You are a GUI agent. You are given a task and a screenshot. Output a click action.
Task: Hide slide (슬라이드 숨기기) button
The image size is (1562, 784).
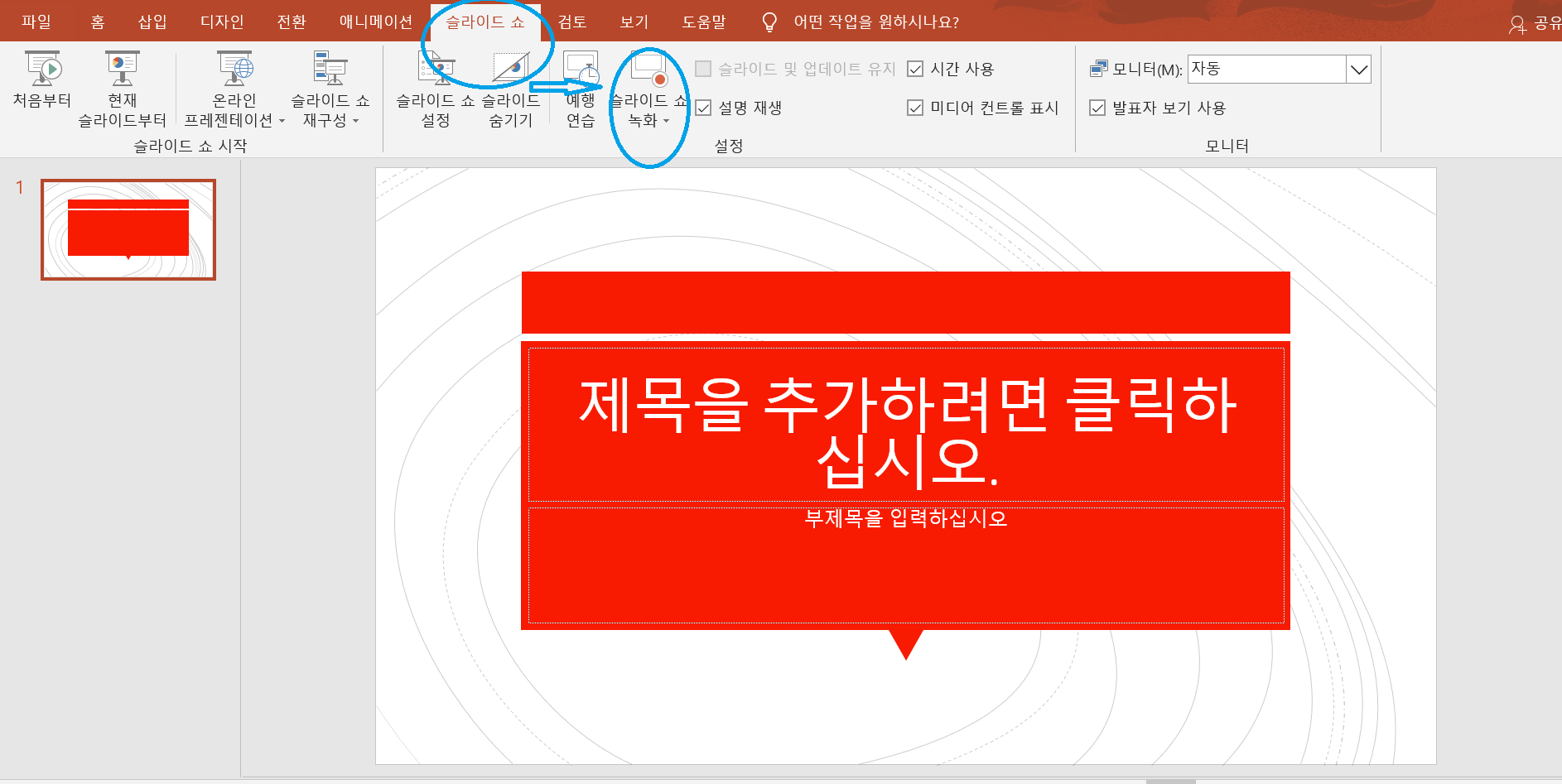tap(511, 89)
